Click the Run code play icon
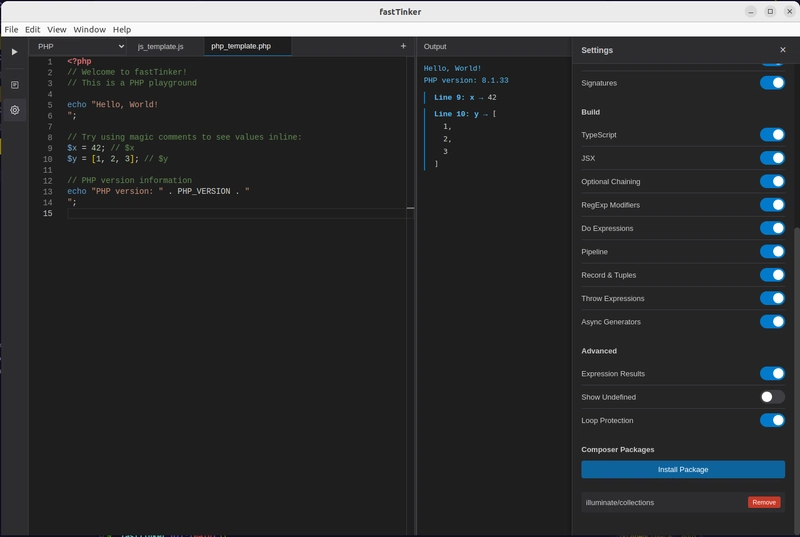The height and width of the screenshot is (537, 800). (x=14, y=51)
